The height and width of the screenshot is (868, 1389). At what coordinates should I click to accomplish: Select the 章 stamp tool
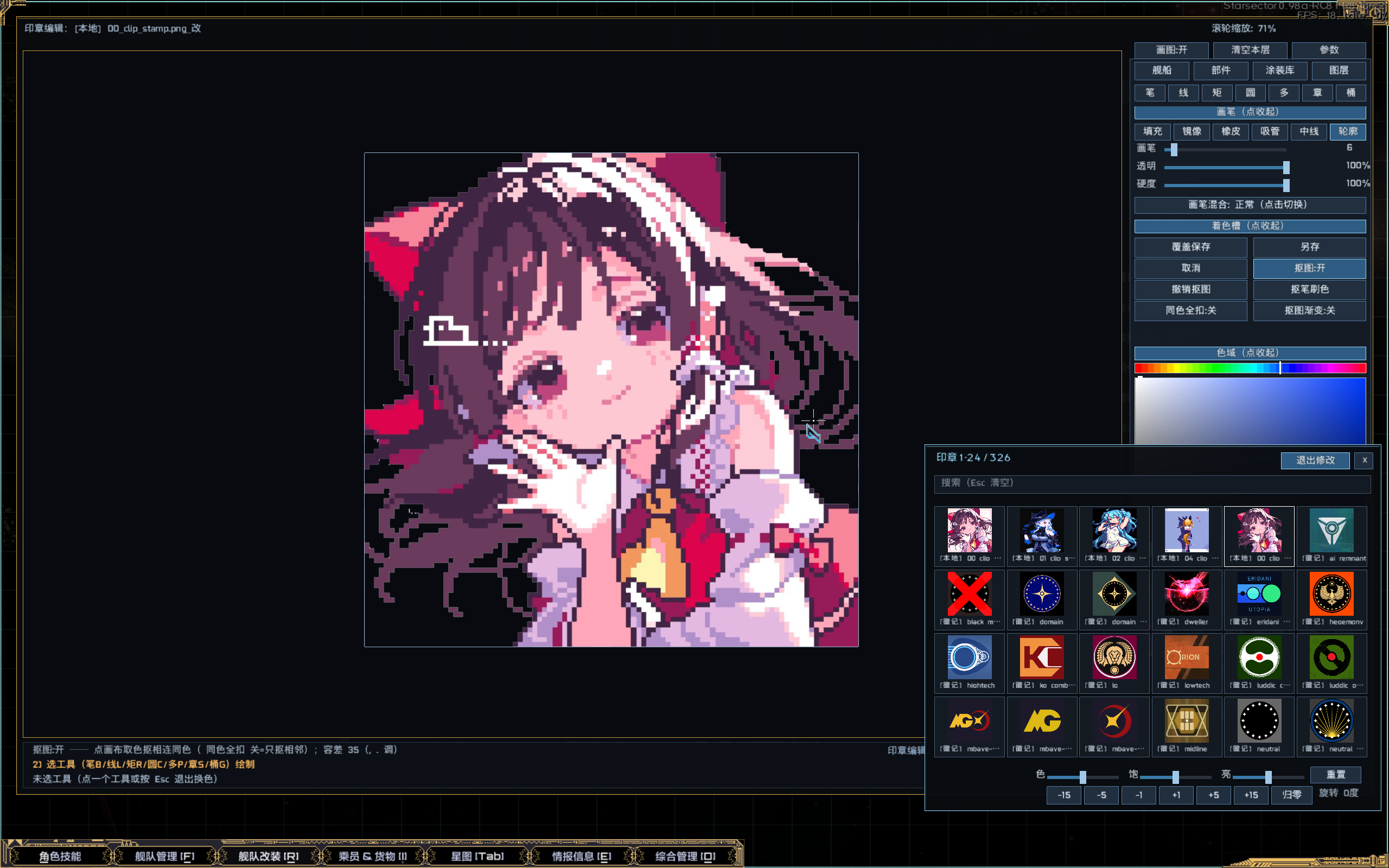pos(1317,93)
